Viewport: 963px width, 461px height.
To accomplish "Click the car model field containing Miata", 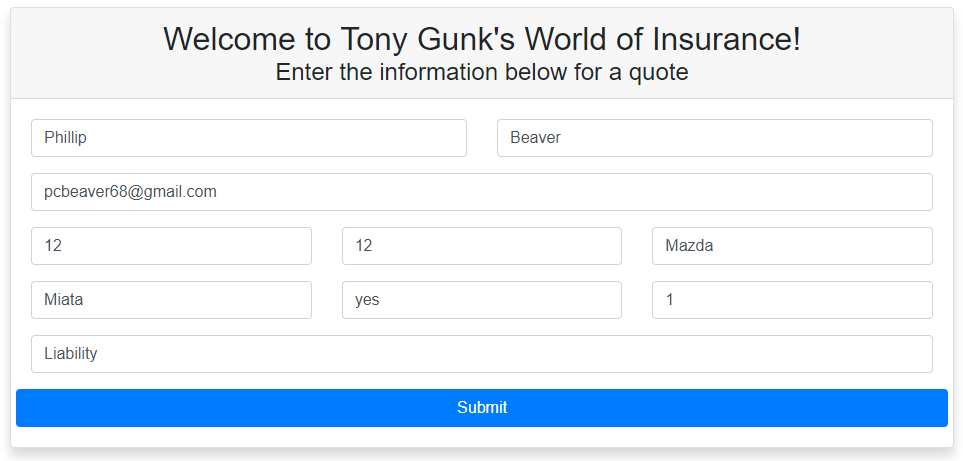I will (171, 300).
